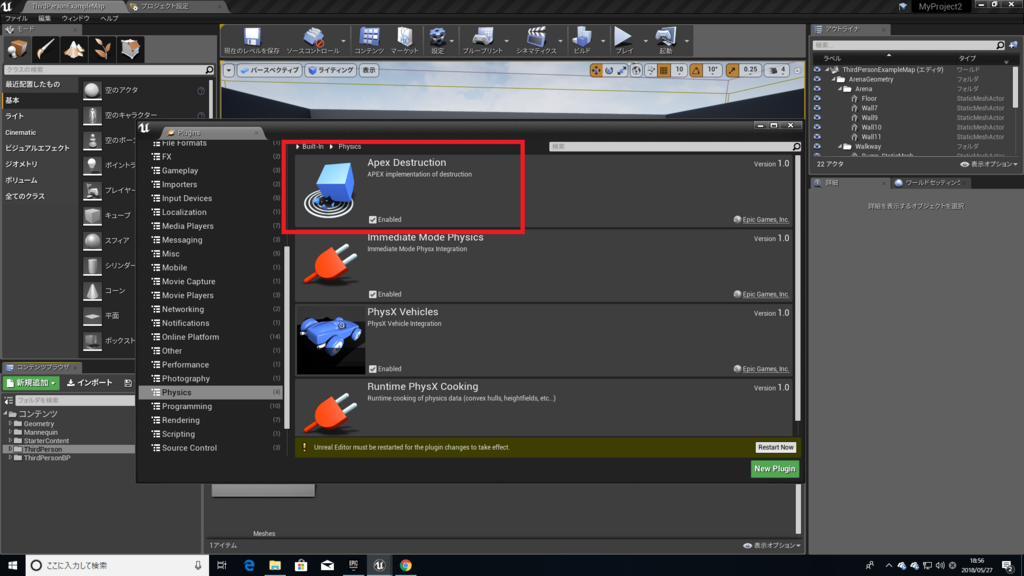Toggle visibility of ArenaGeometry folder
Viewport: 1024px width, 576px height.
click(817, 80)
